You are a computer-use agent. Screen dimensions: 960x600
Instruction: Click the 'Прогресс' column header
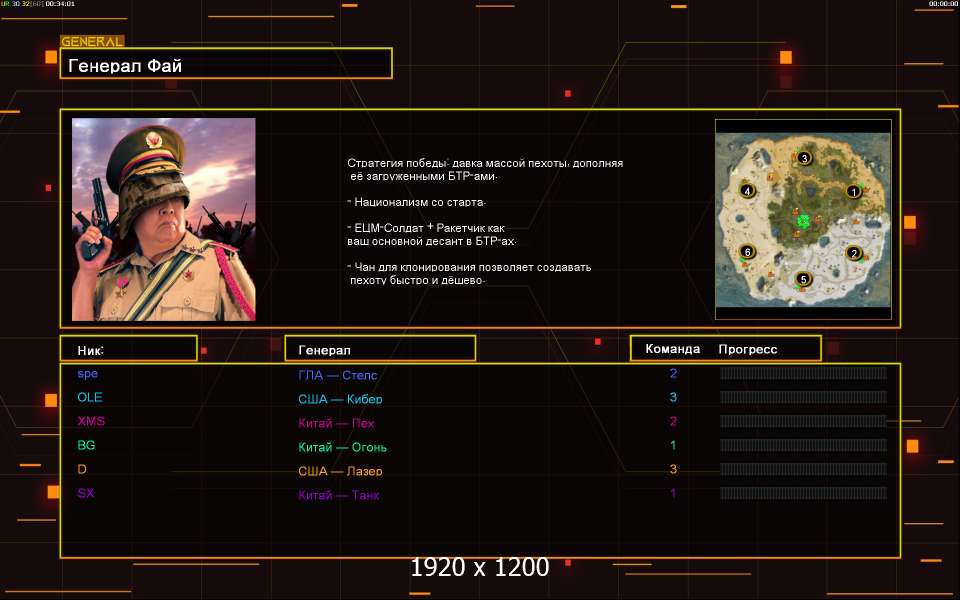click(x=748, y=349)
